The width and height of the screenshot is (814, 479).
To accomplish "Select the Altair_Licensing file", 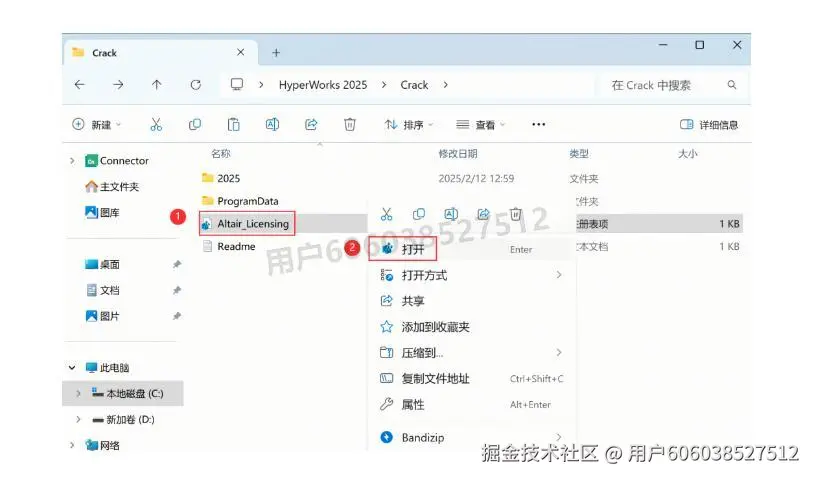I will tap(247, 224).
